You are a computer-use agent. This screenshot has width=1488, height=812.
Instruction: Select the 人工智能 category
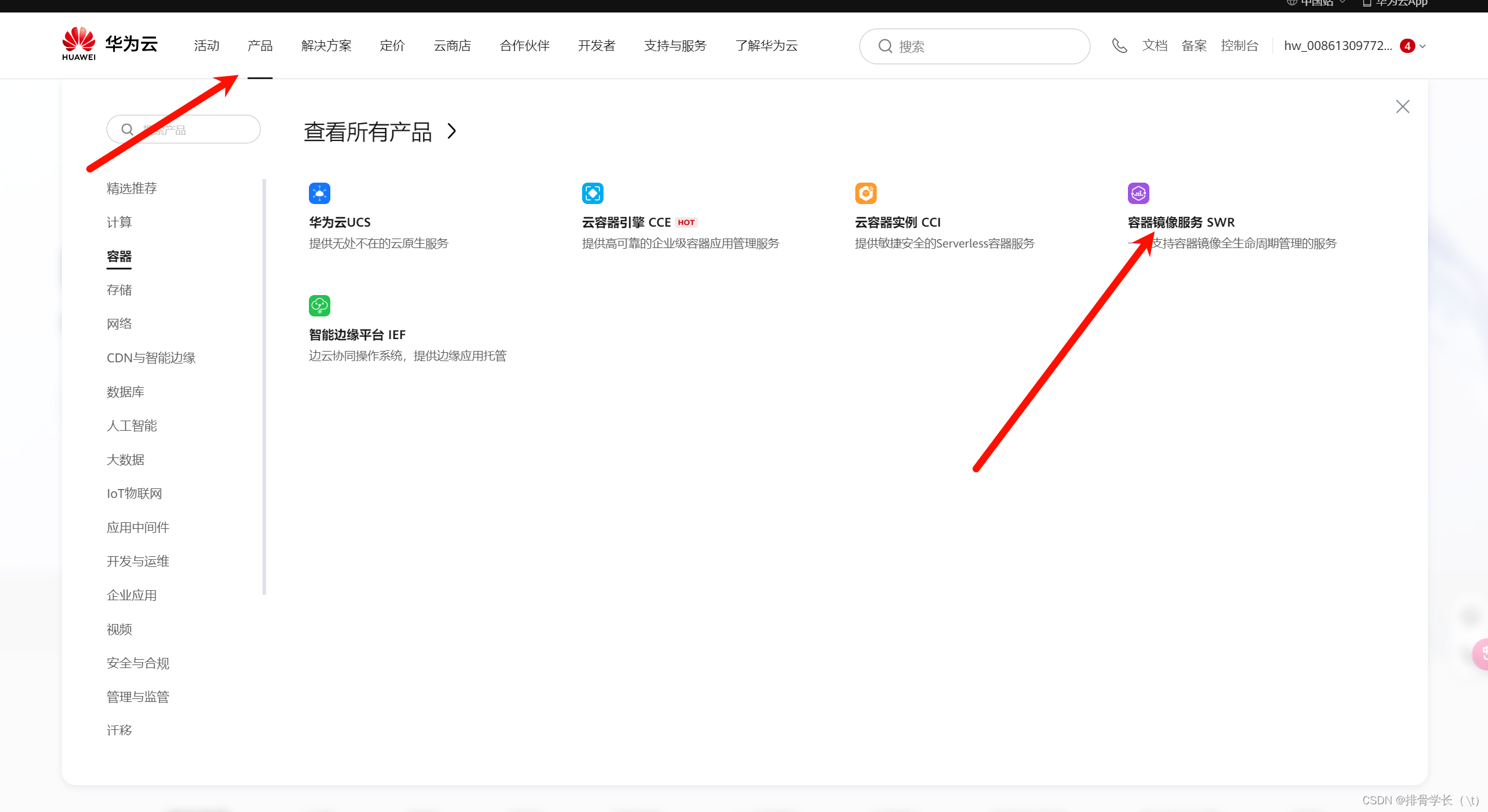coord(132,426)
